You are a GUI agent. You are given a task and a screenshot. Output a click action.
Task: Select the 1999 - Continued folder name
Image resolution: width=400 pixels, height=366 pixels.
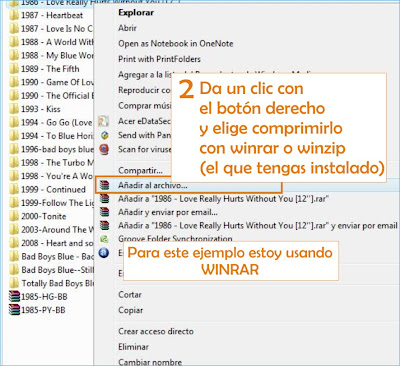click(x=53, y=190)
